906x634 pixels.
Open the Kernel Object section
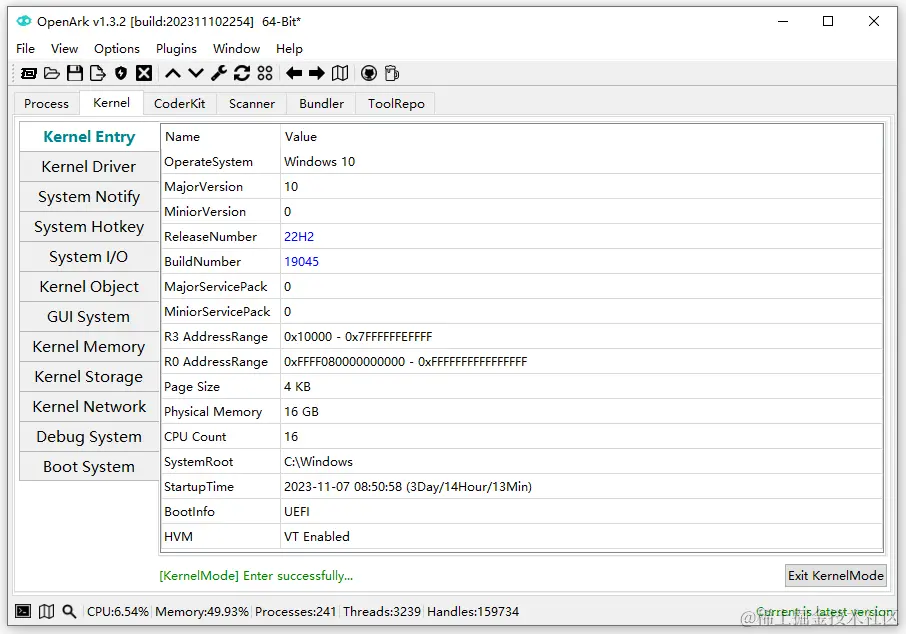(89, 287)
